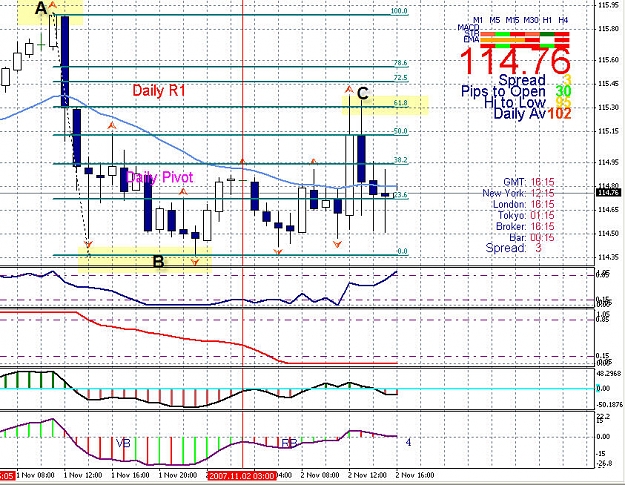Click the 50.0 Fibonacci level label
The height and width of the screenshot is (485, 625).
point(400,131)
